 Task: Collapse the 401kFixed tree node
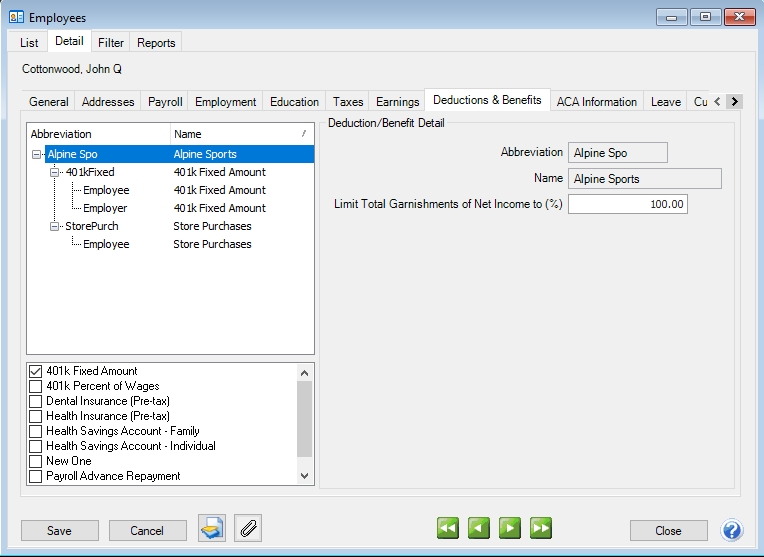[x=55, y=173]
